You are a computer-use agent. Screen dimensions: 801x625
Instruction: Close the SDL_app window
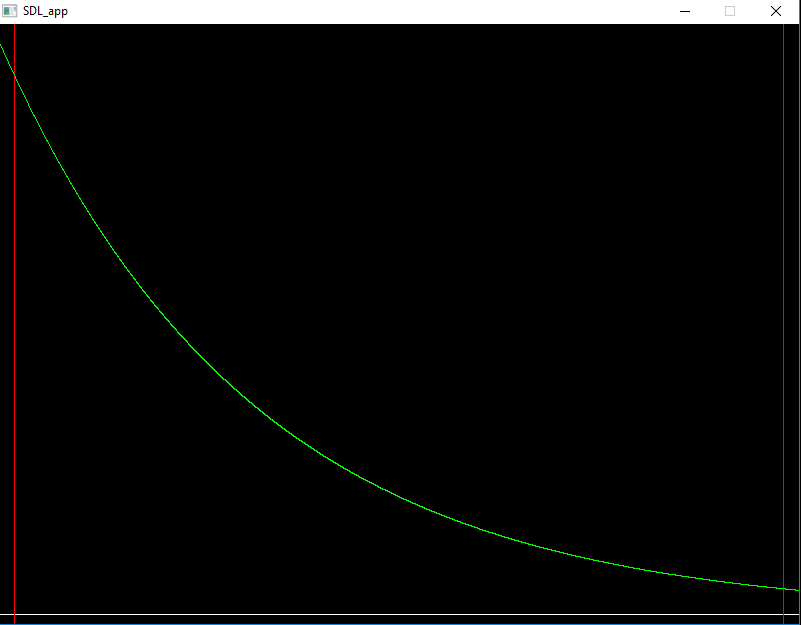[x=776, y=11]
